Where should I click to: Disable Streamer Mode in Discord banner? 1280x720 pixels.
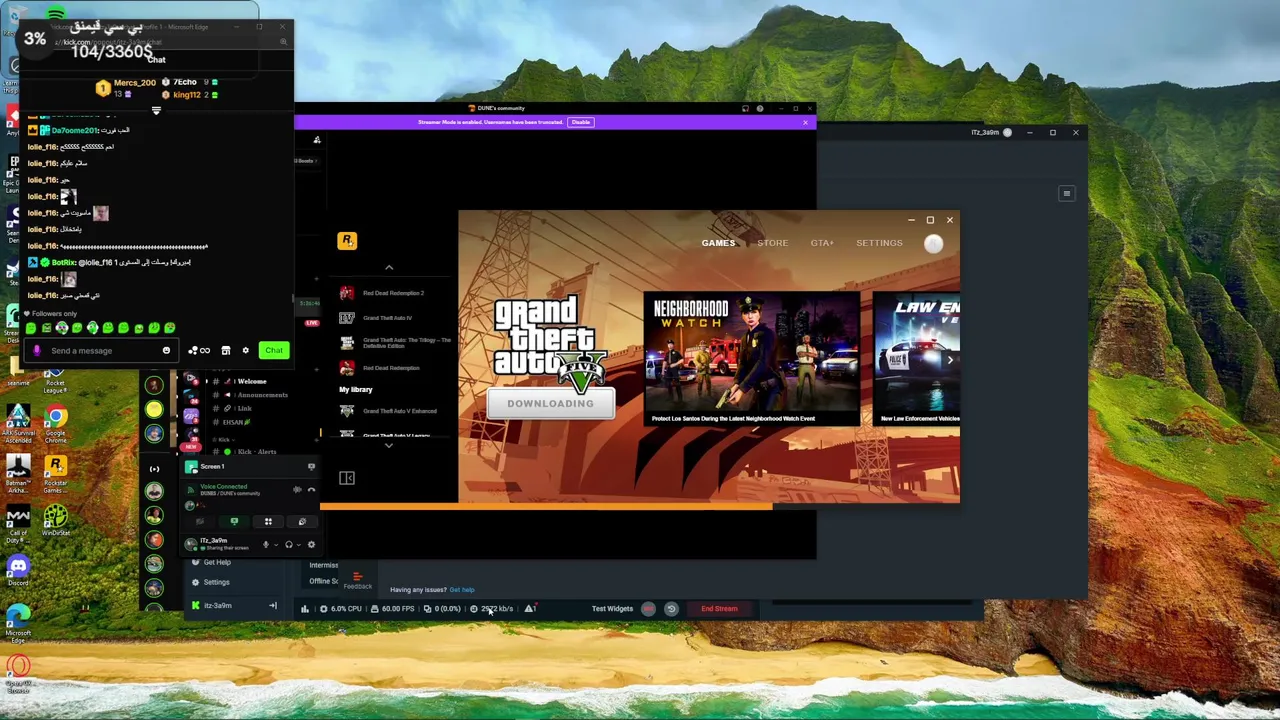[581, 122]
